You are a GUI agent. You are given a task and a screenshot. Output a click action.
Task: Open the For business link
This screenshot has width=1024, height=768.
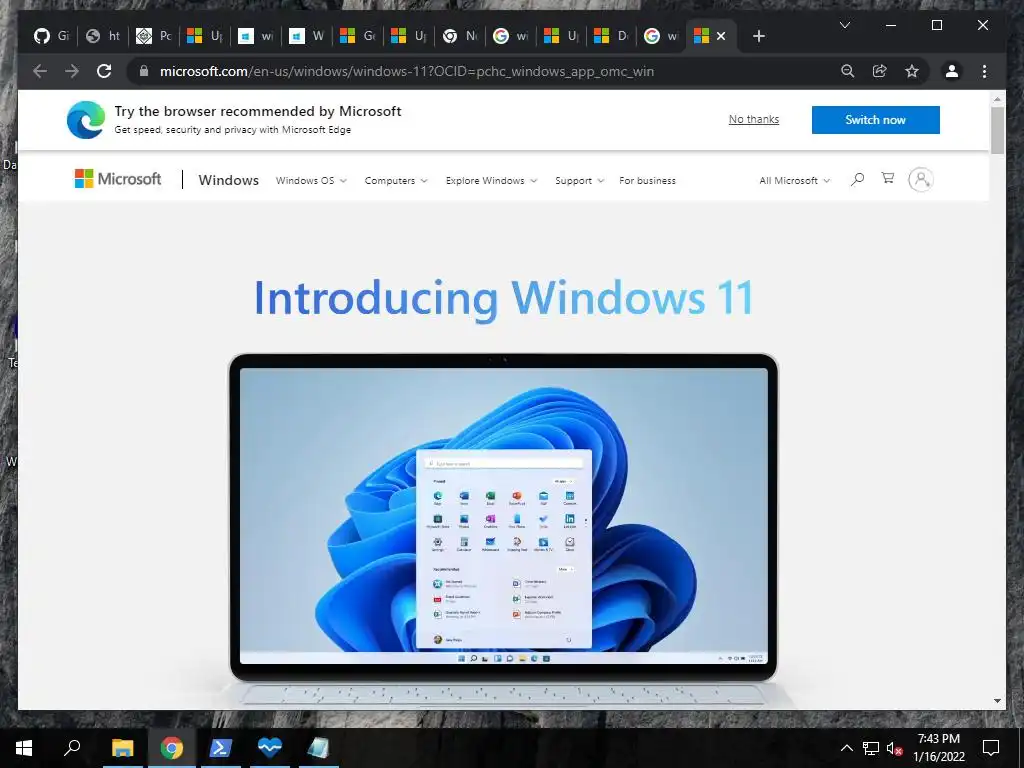[647, 181]
